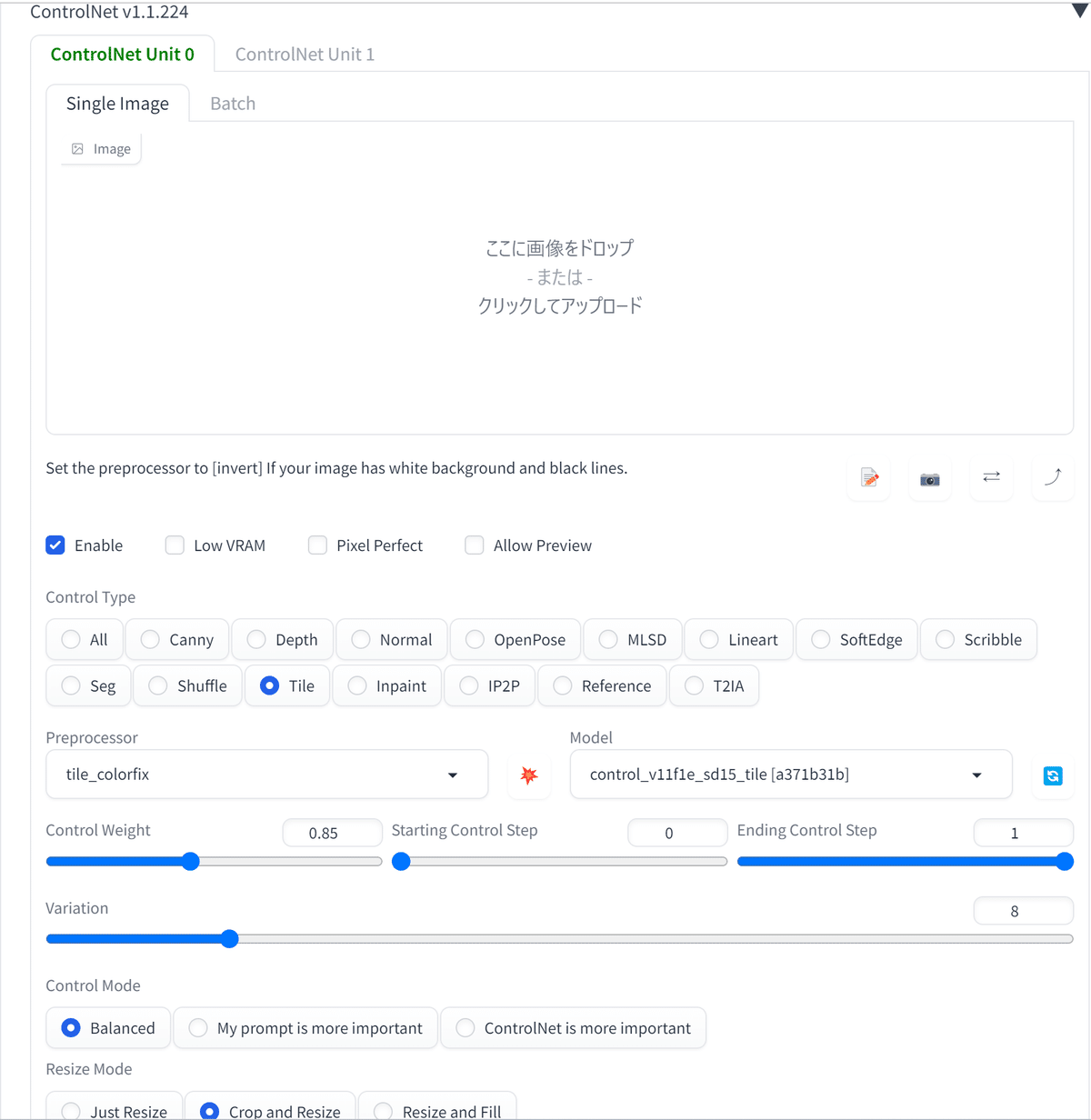Select the Inpaint control type
This screenshot has width=1091, height=1120.
[x=387, y=685]
